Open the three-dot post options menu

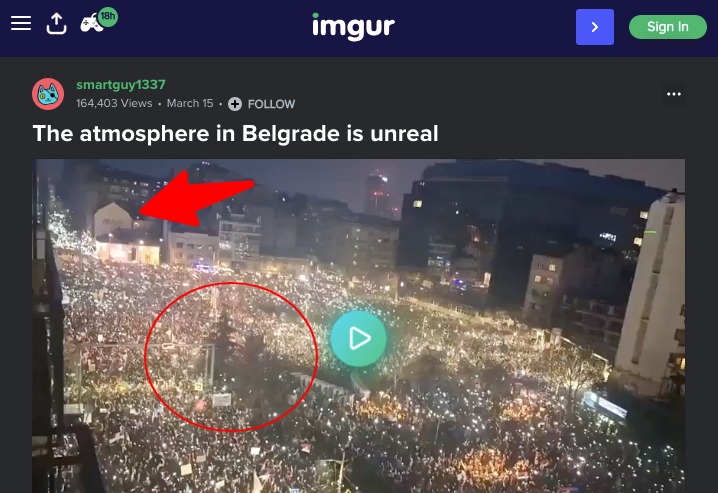(674, 94)
